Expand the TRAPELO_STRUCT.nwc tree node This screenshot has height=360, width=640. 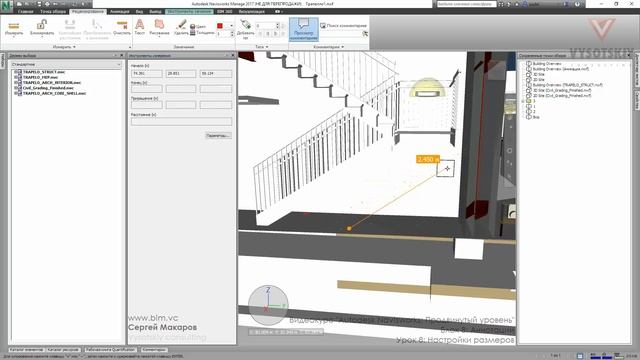[16, 72]
